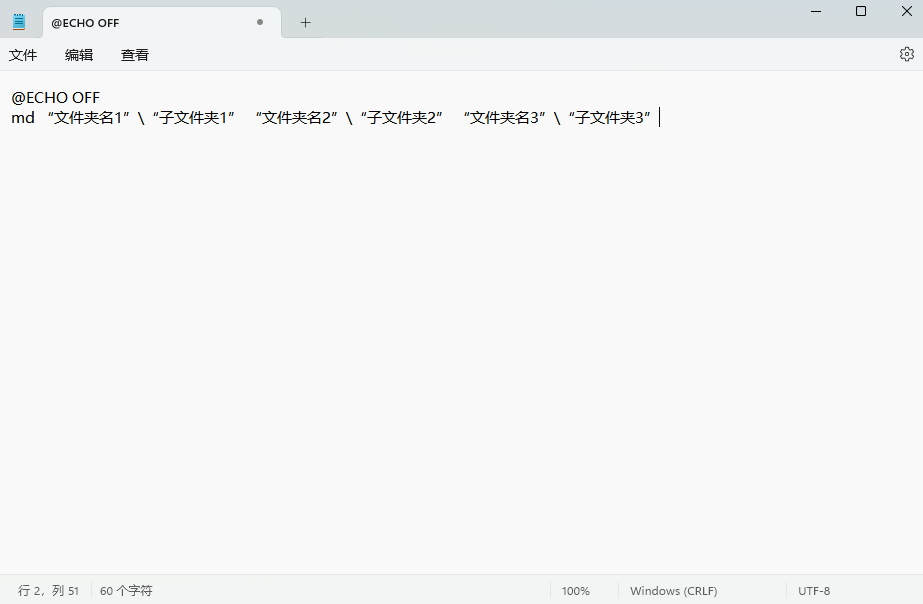Add a new tab with plus button
This screenshot has height=604, width=923.
click(305, 23)
